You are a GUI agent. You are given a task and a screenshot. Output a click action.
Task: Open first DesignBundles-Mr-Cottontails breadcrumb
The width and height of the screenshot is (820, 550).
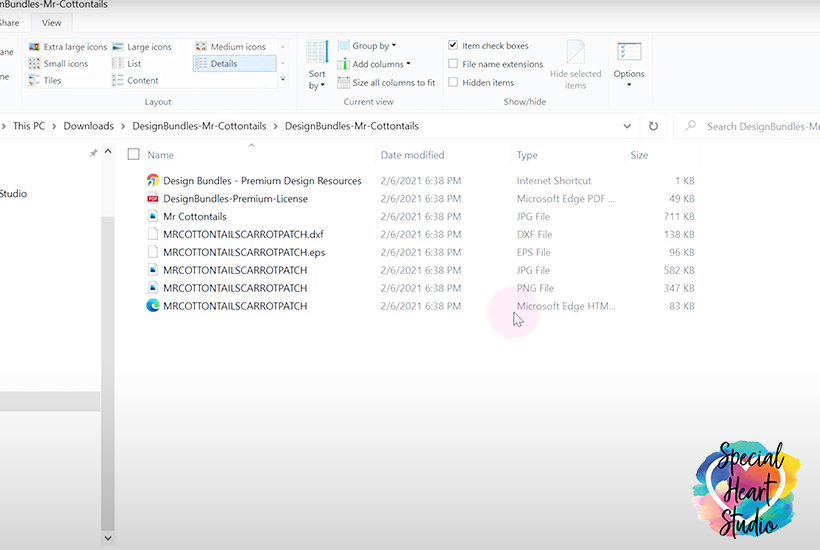coord(199,126)
